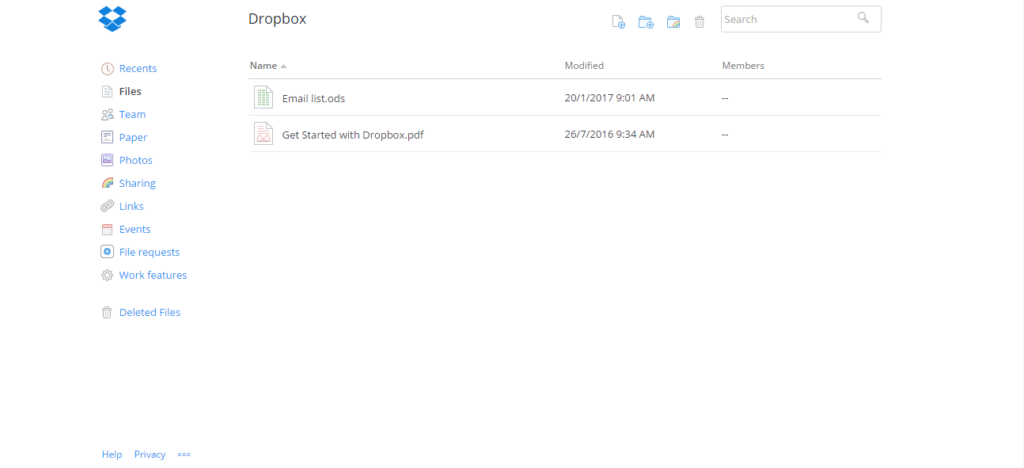Open the Help link in the footer
Viewport: 1024px width, 468px height.
click(x=112, y=454)
